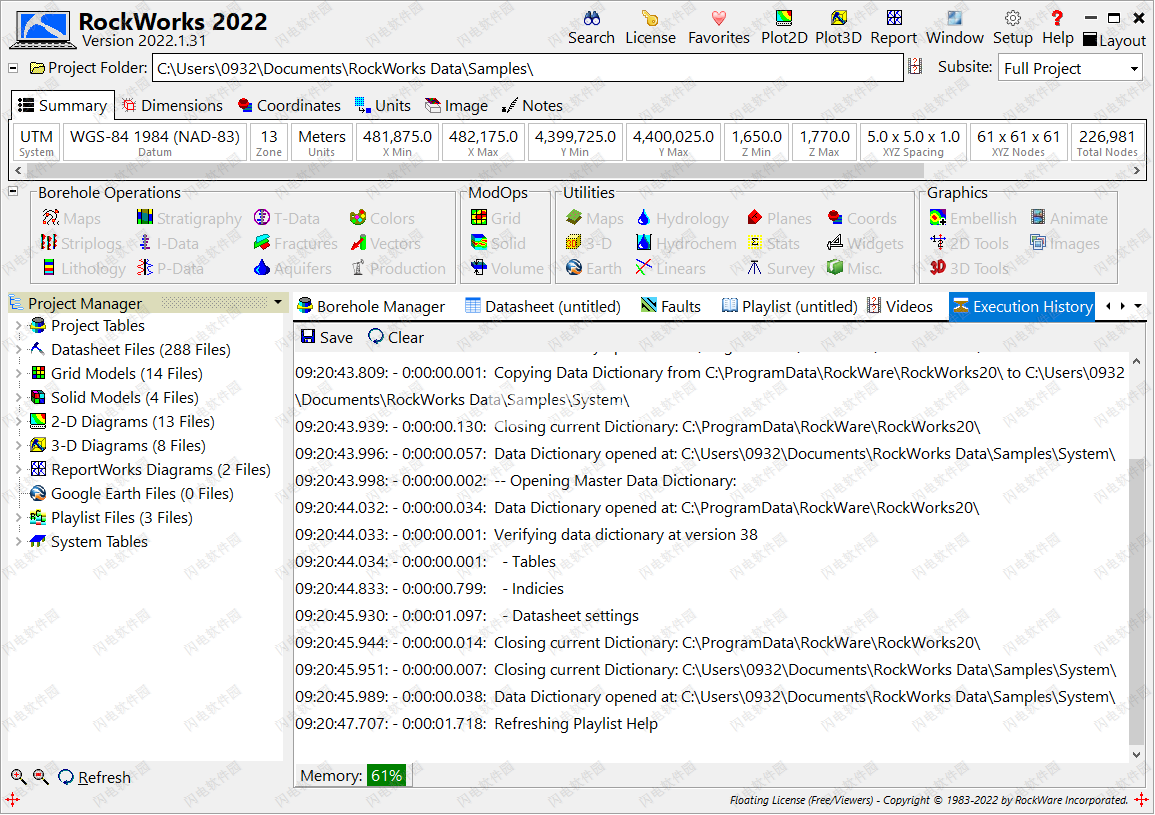
Task: Open Stratigraphy tool
Action: (x=189, y=218)
